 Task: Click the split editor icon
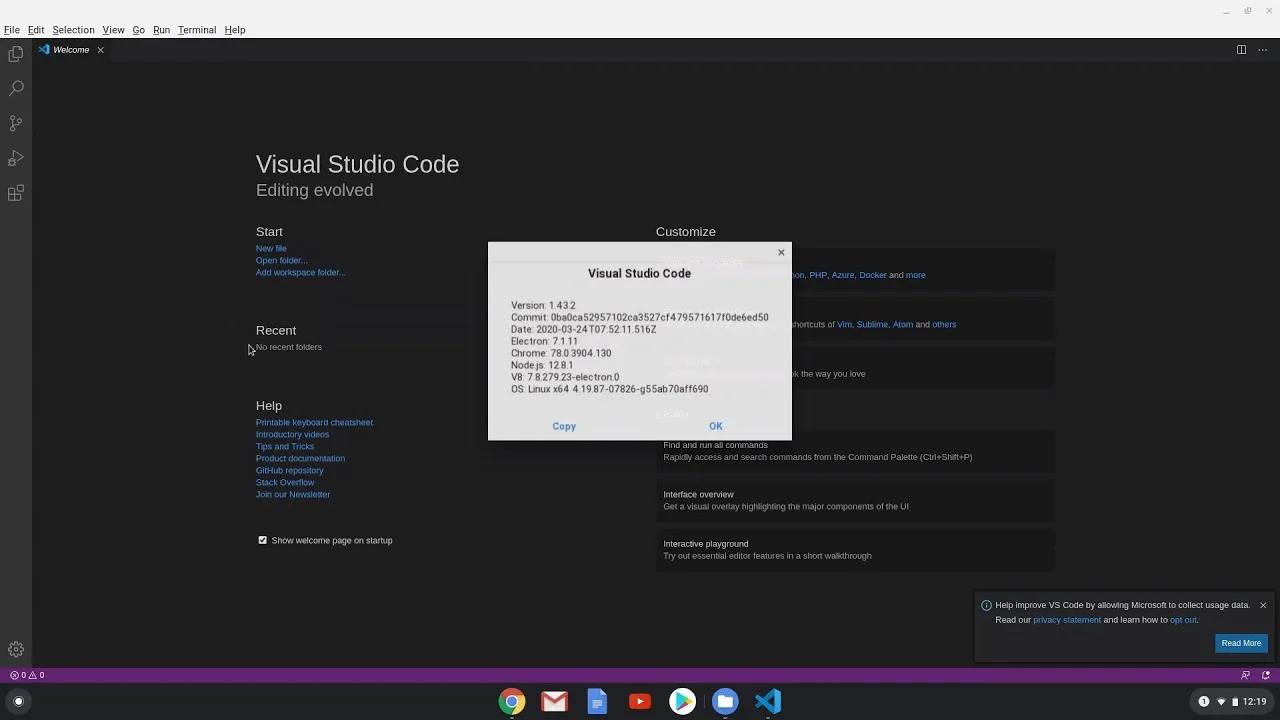coord(1241,49)
